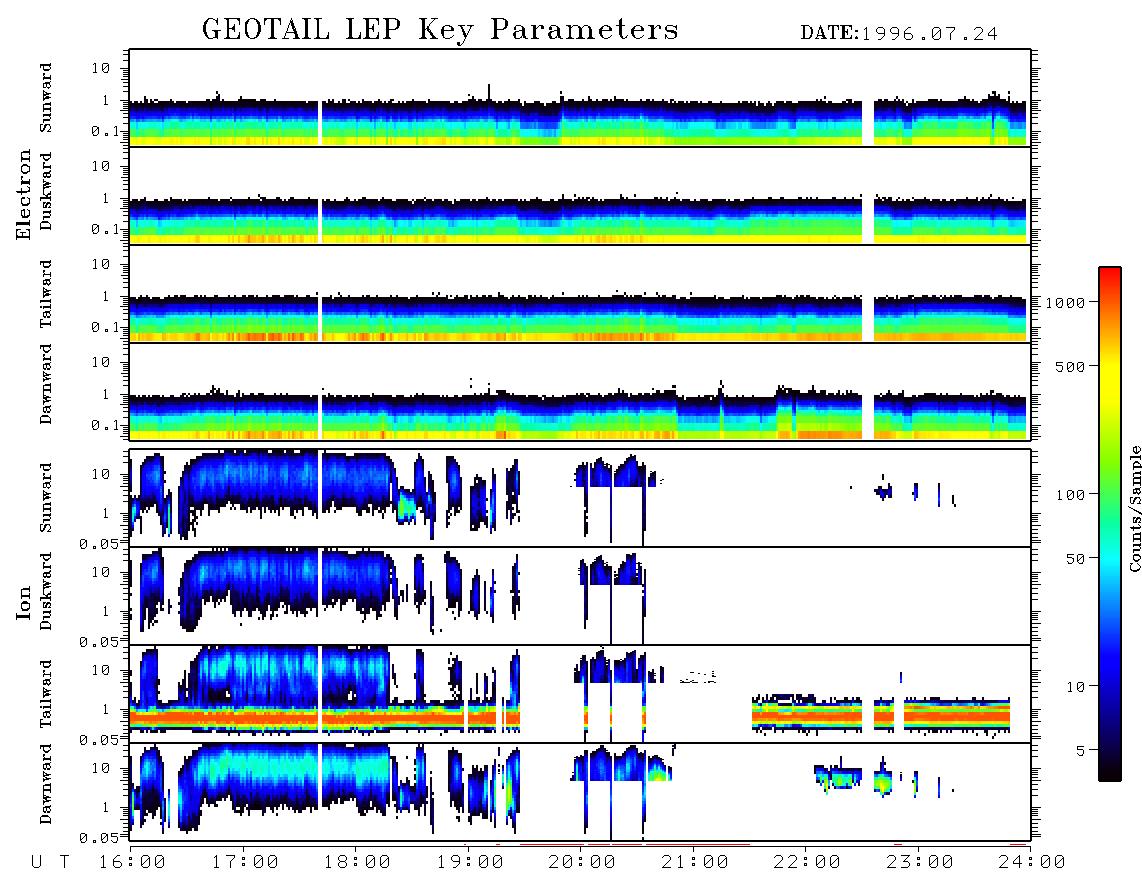
Task: Click the Electron Tailward spectrogram panel
Action: point(580,294)
